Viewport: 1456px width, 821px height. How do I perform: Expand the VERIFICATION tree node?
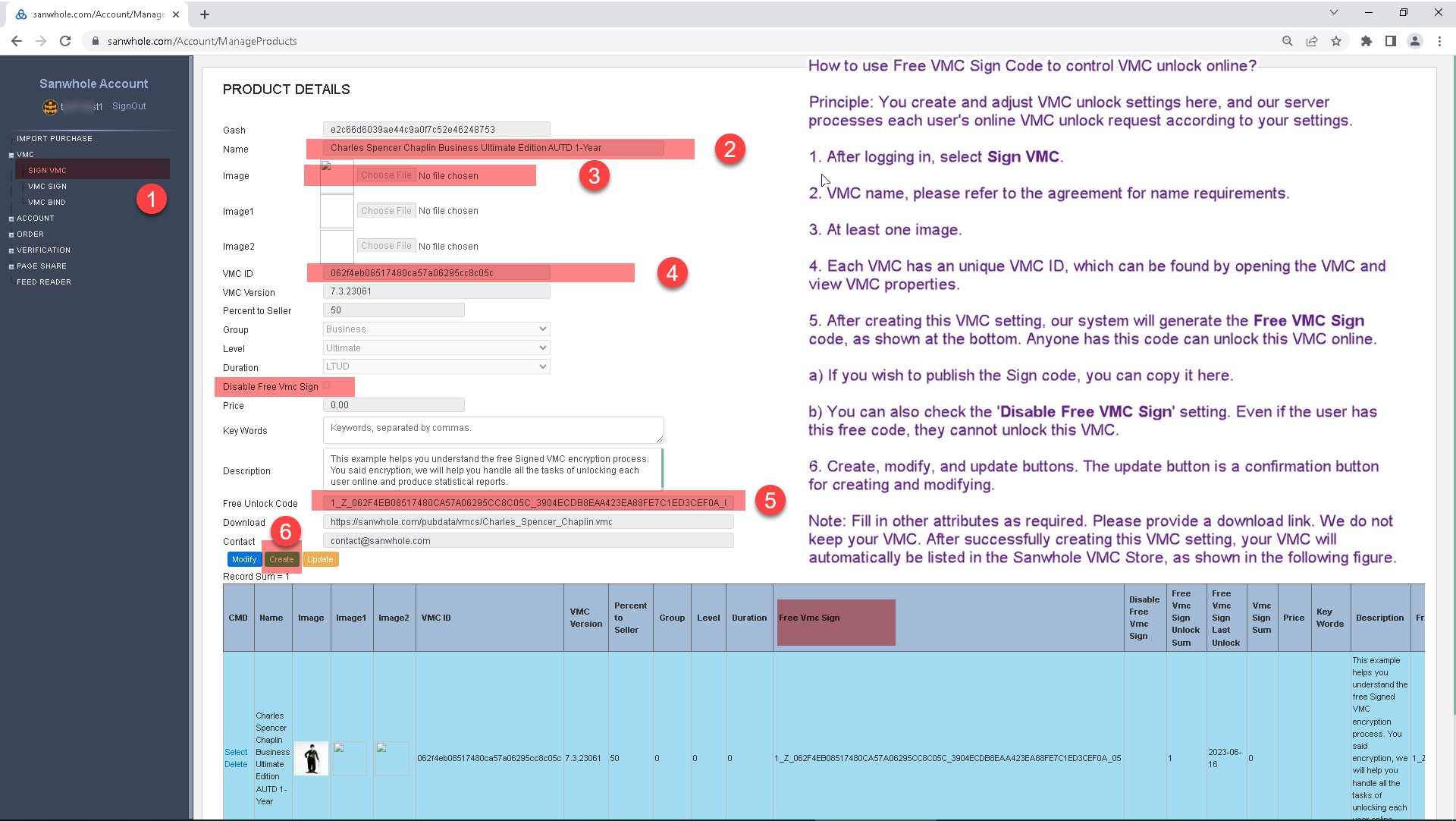point(11,250)
